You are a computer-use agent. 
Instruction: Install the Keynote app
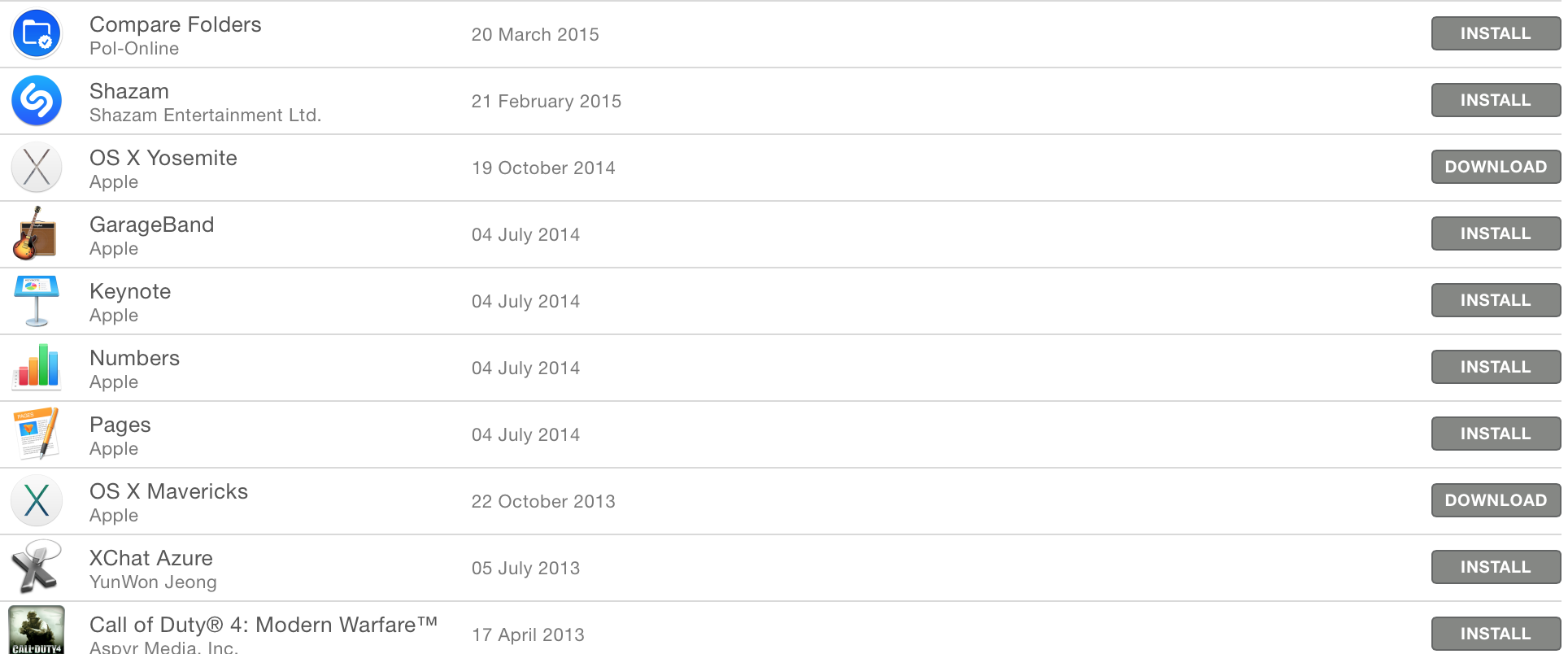click(1495, 301)
